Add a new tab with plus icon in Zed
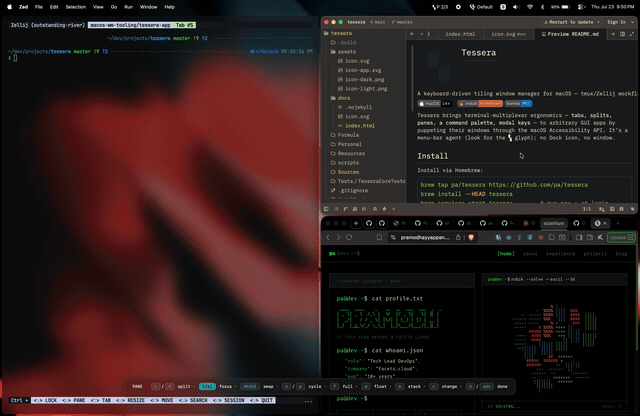The image size is (640, 416). tap(613, 34)
